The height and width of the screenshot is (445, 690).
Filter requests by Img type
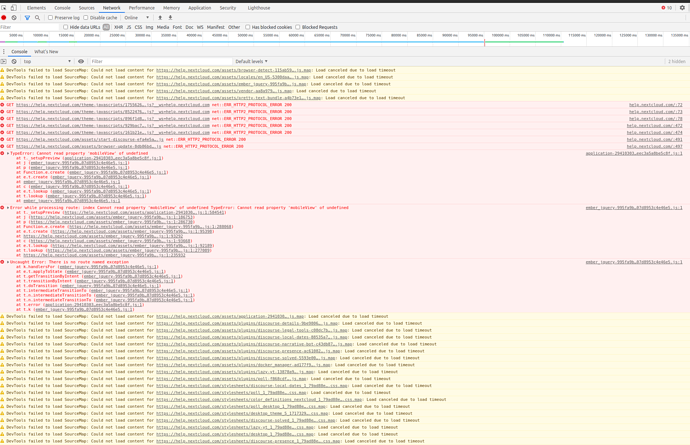(x=150, y=27)
